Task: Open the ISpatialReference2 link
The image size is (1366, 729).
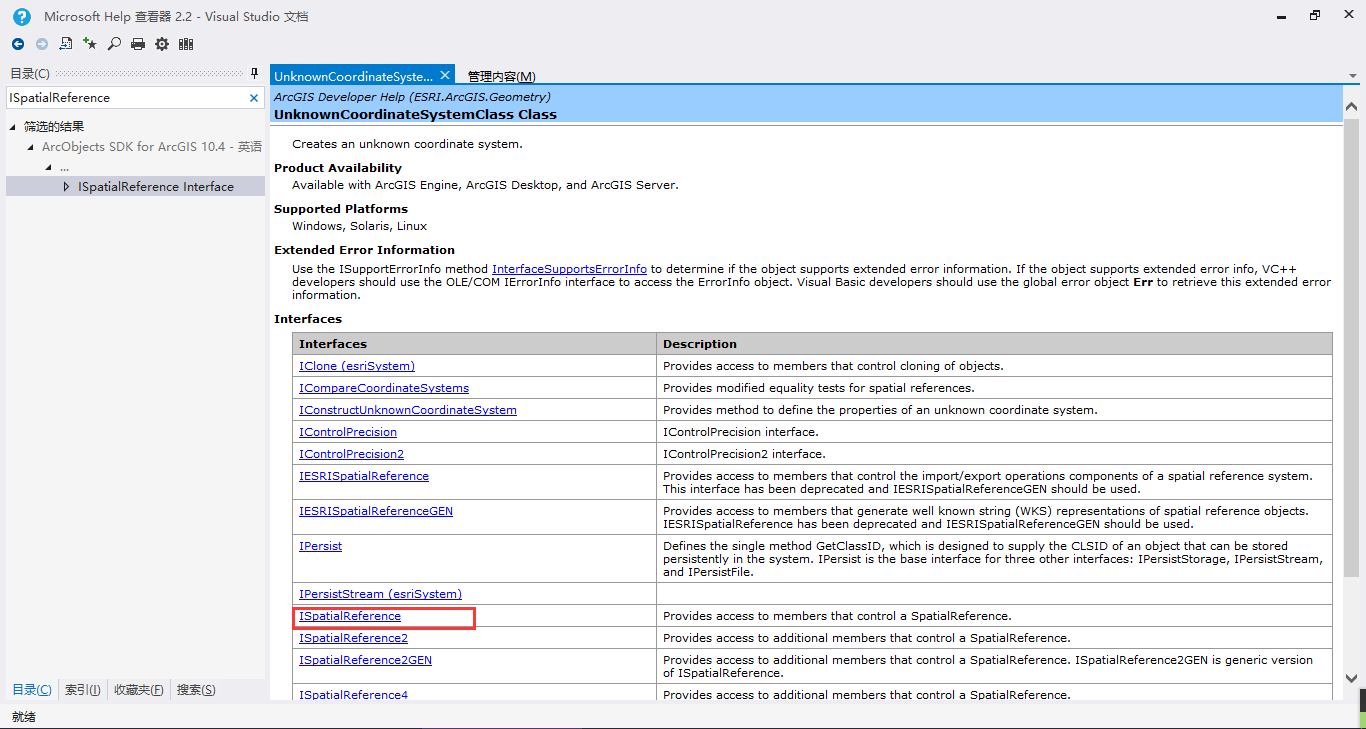Action: [353, 638]
